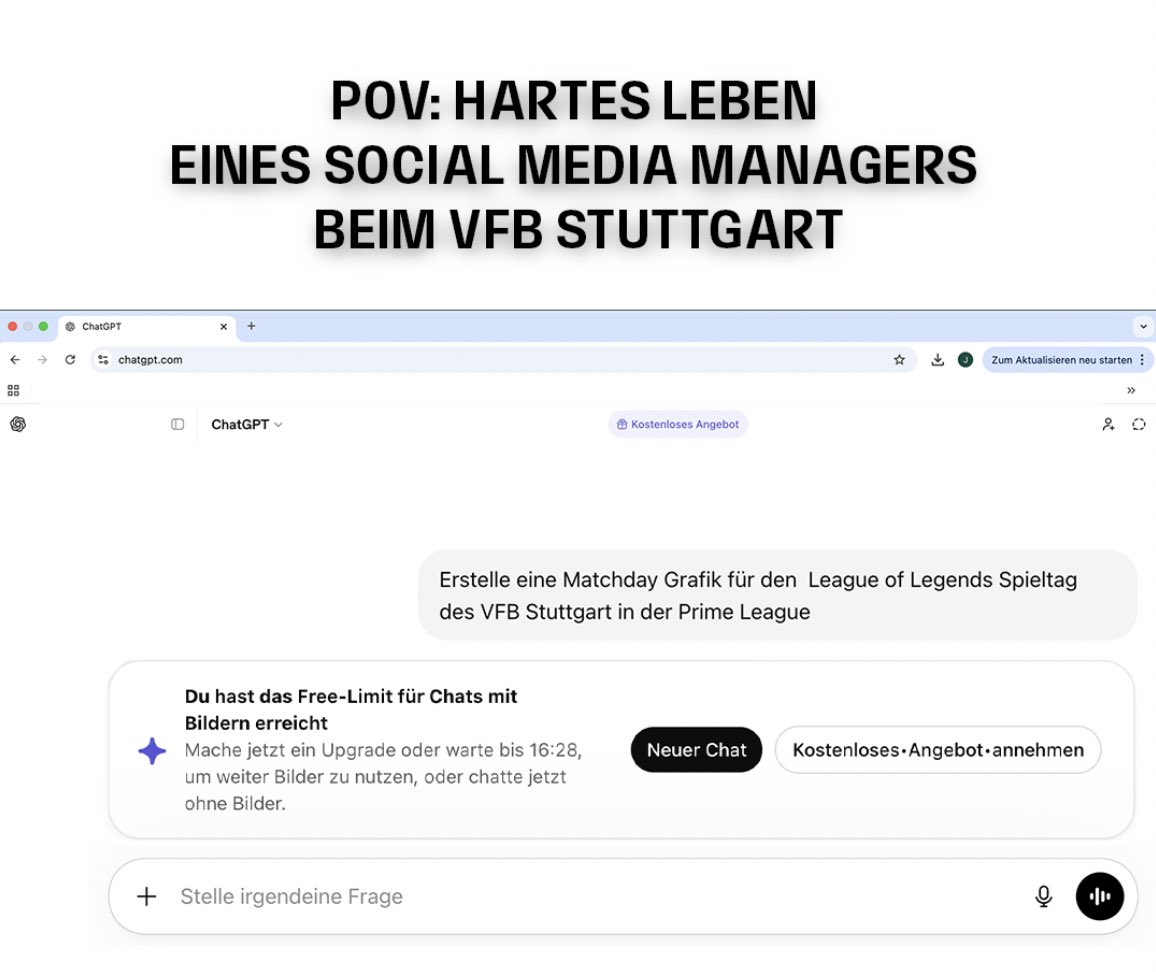Viewport: 1156px width, 972px height.
Task: Click the plus attach icon in the prompt box
Action: point(147,896)
